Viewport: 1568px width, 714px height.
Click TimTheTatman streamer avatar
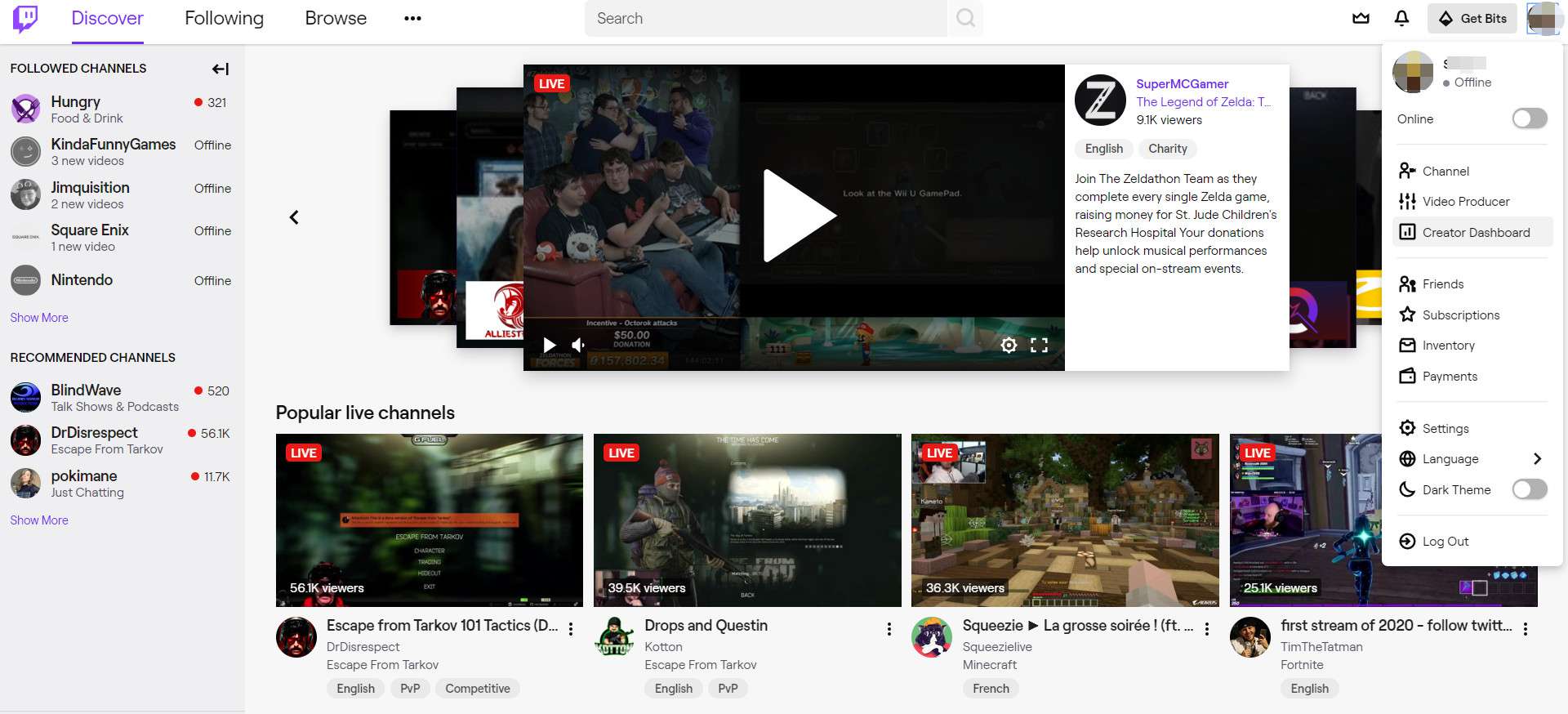(x=1250, y=637)
